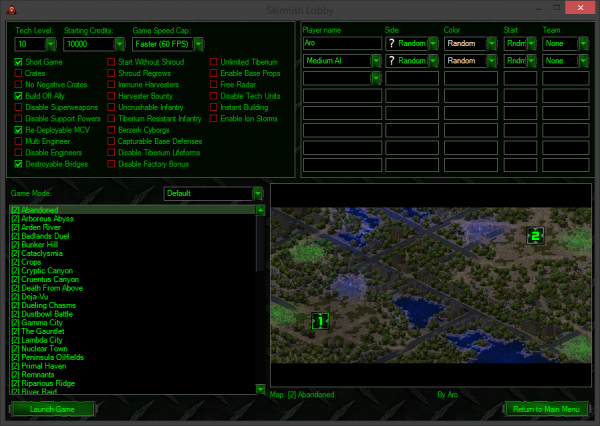Enable Multi Engineer checkbox

coord(18,141)
